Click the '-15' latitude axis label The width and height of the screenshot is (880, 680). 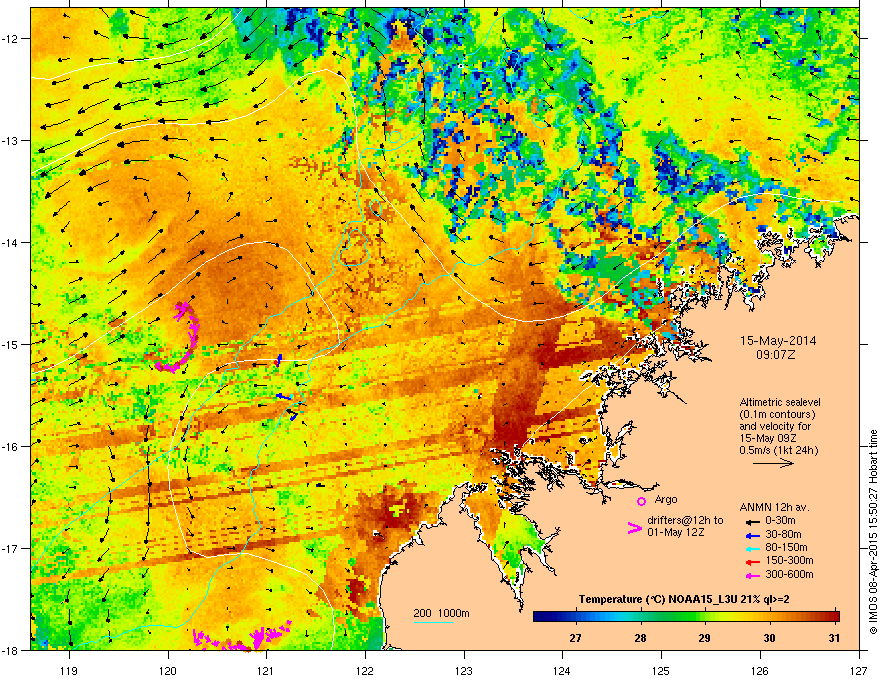click(11, 344)
